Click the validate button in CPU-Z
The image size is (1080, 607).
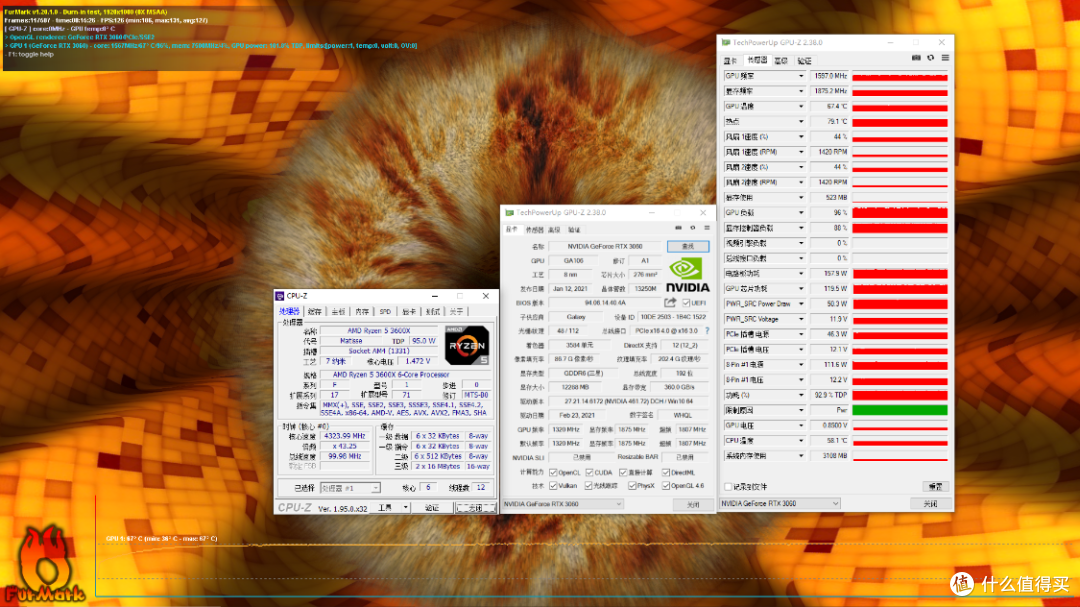pos(432,508)
